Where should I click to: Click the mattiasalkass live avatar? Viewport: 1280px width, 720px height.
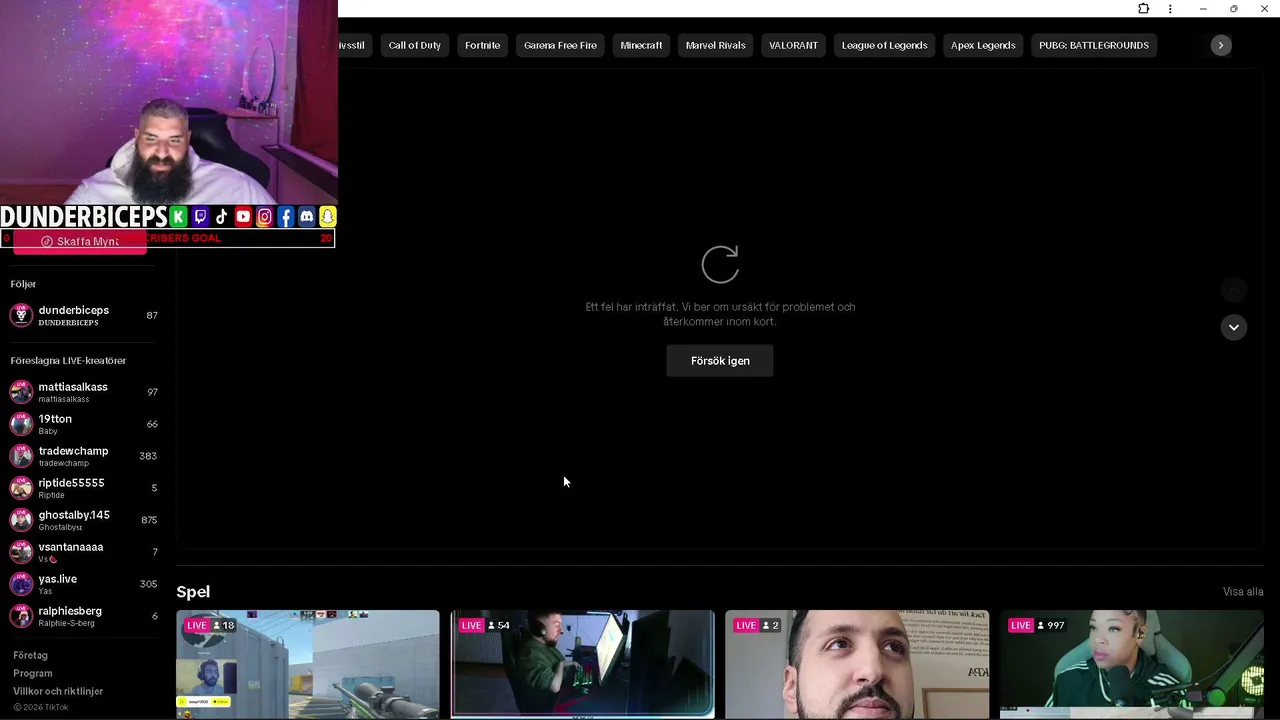click(x=21, y=392)
